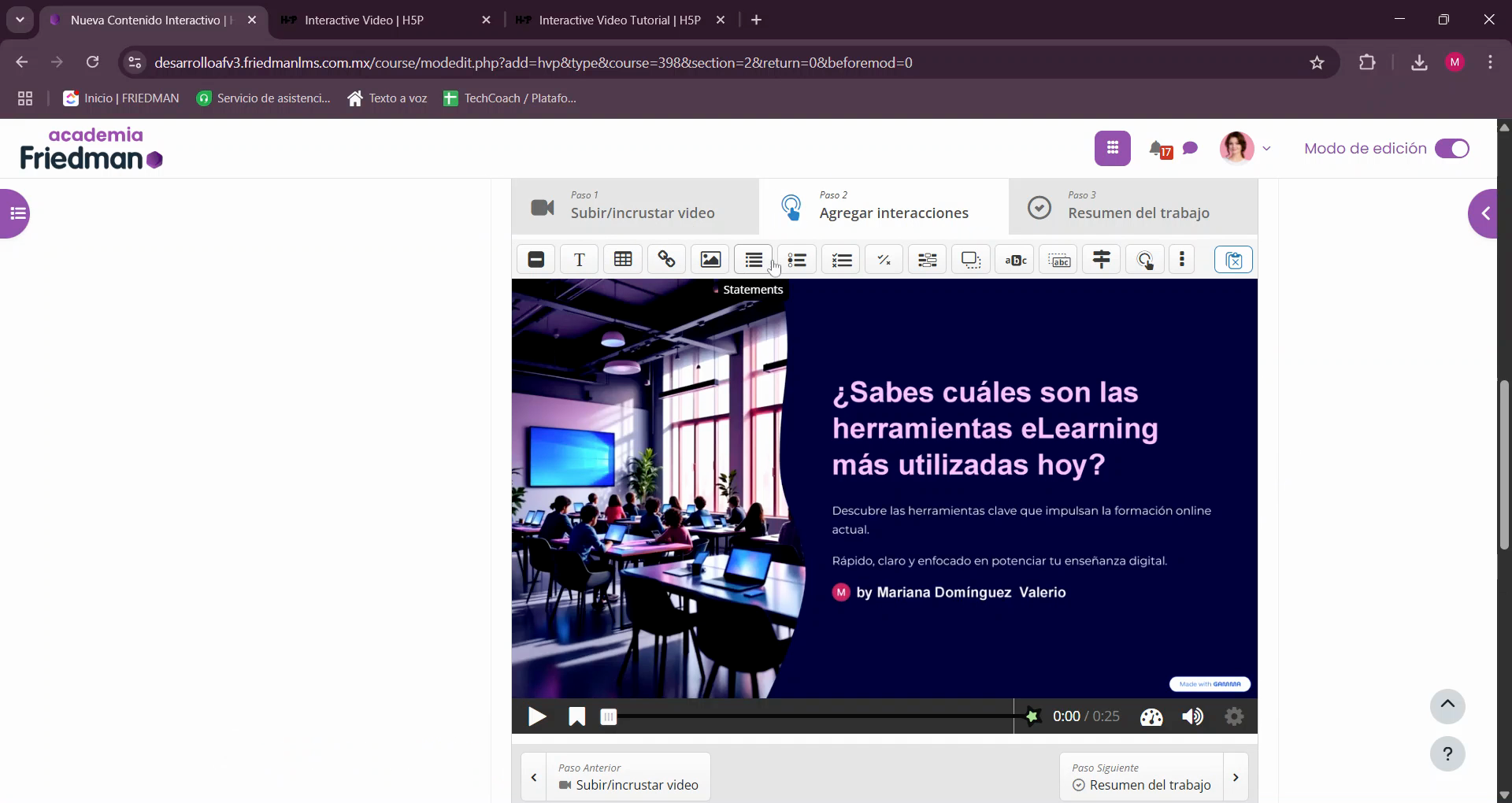Viewport: 1512px width, 803px height.
Task: Go back to previous step Subir/incrustar video
Action: (616, 777)
